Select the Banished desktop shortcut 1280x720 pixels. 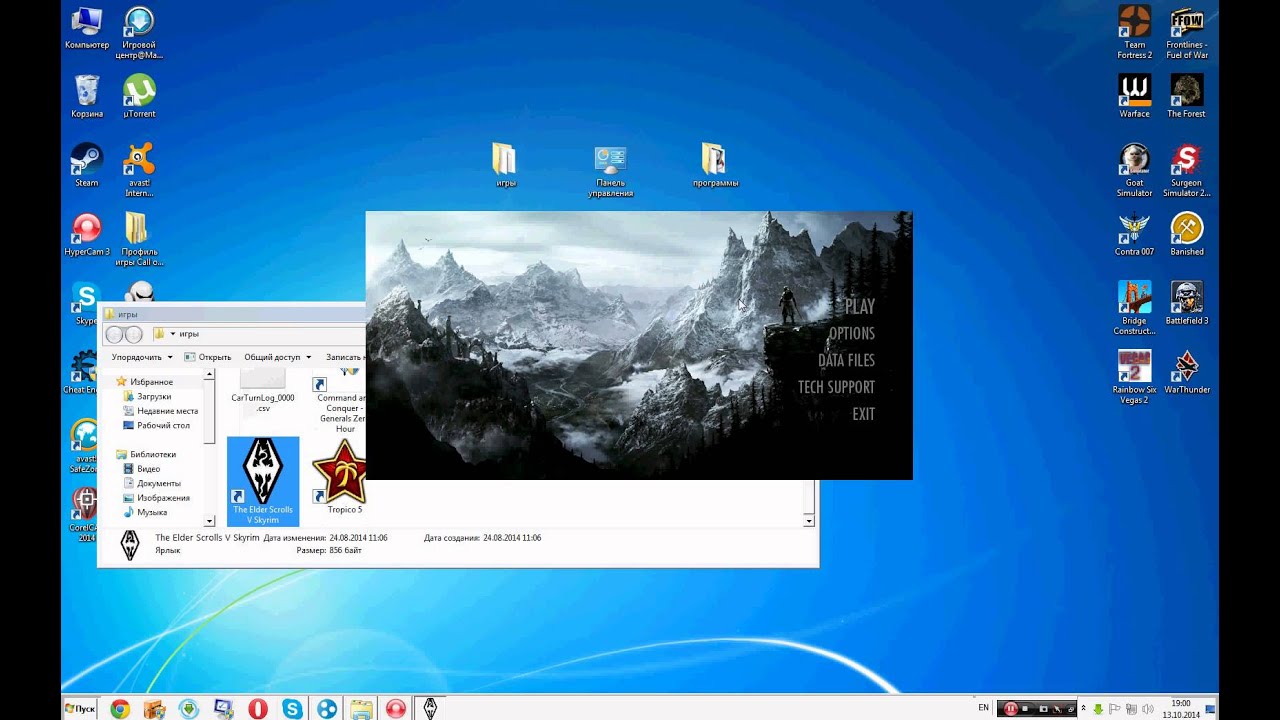pyautogui.click(x=1186, y=234)
